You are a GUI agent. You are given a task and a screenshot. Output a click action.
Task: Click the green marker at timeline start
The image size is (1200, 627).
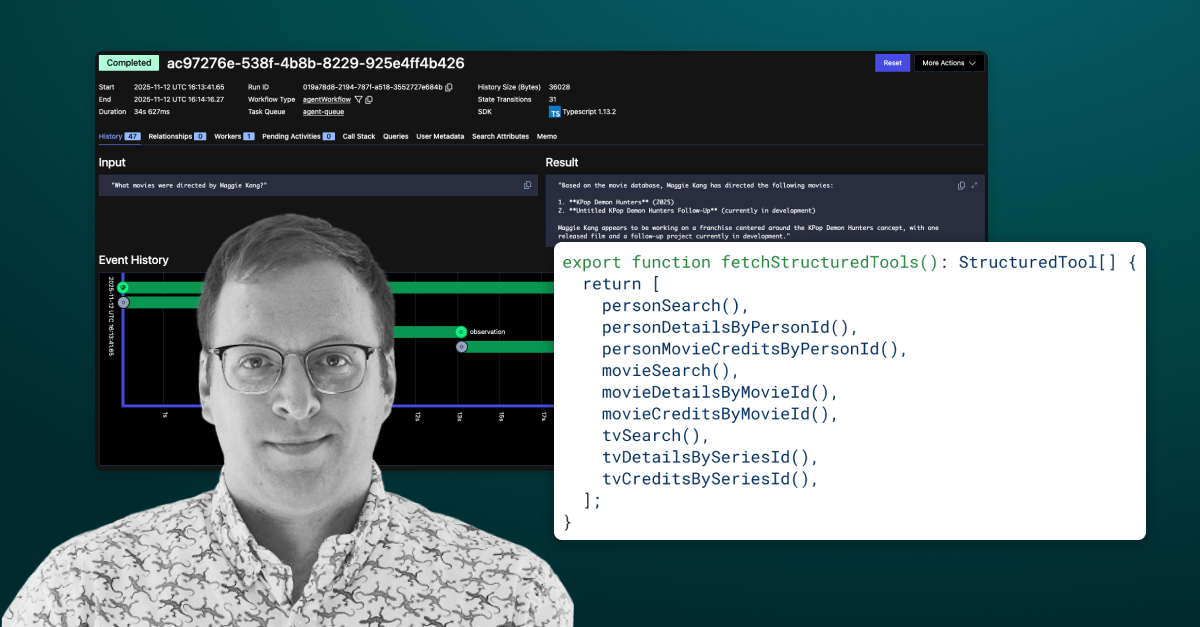[x=122, y=288]
